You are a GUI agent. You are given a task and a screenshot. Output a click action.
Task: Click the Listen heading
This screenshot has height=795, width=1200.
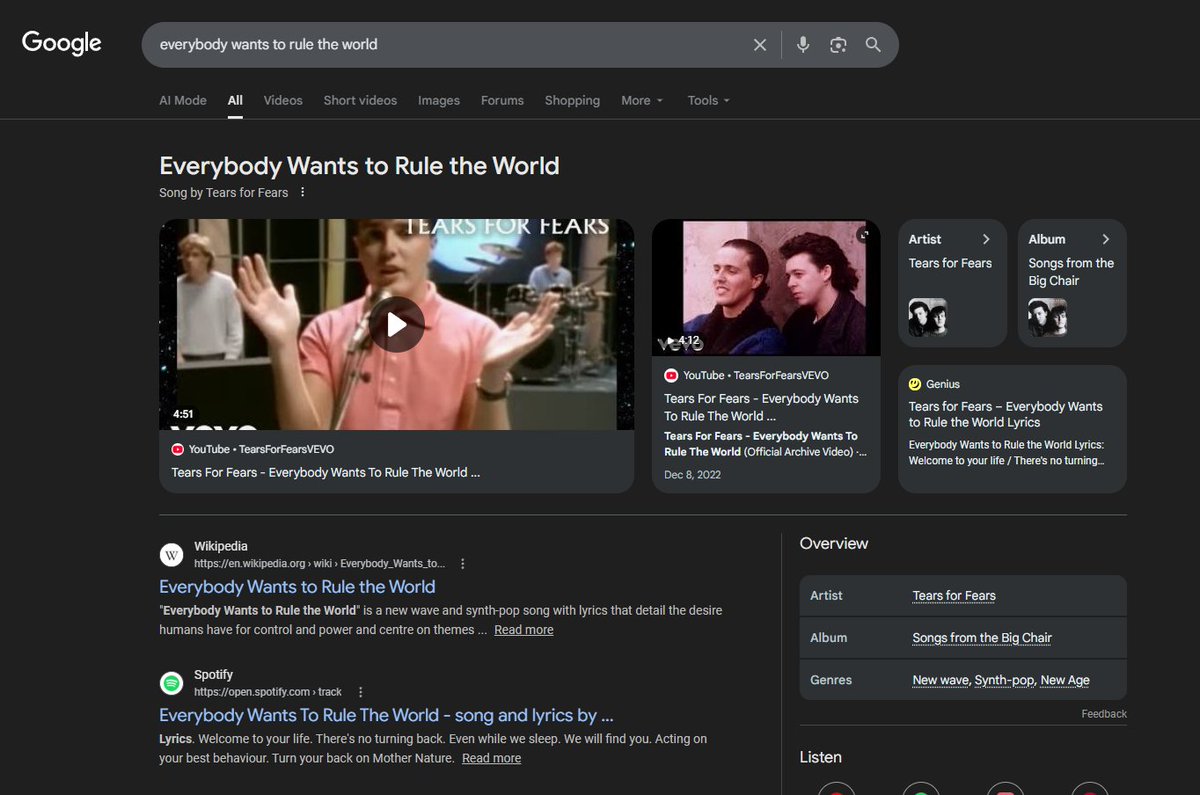coord(821,757)
